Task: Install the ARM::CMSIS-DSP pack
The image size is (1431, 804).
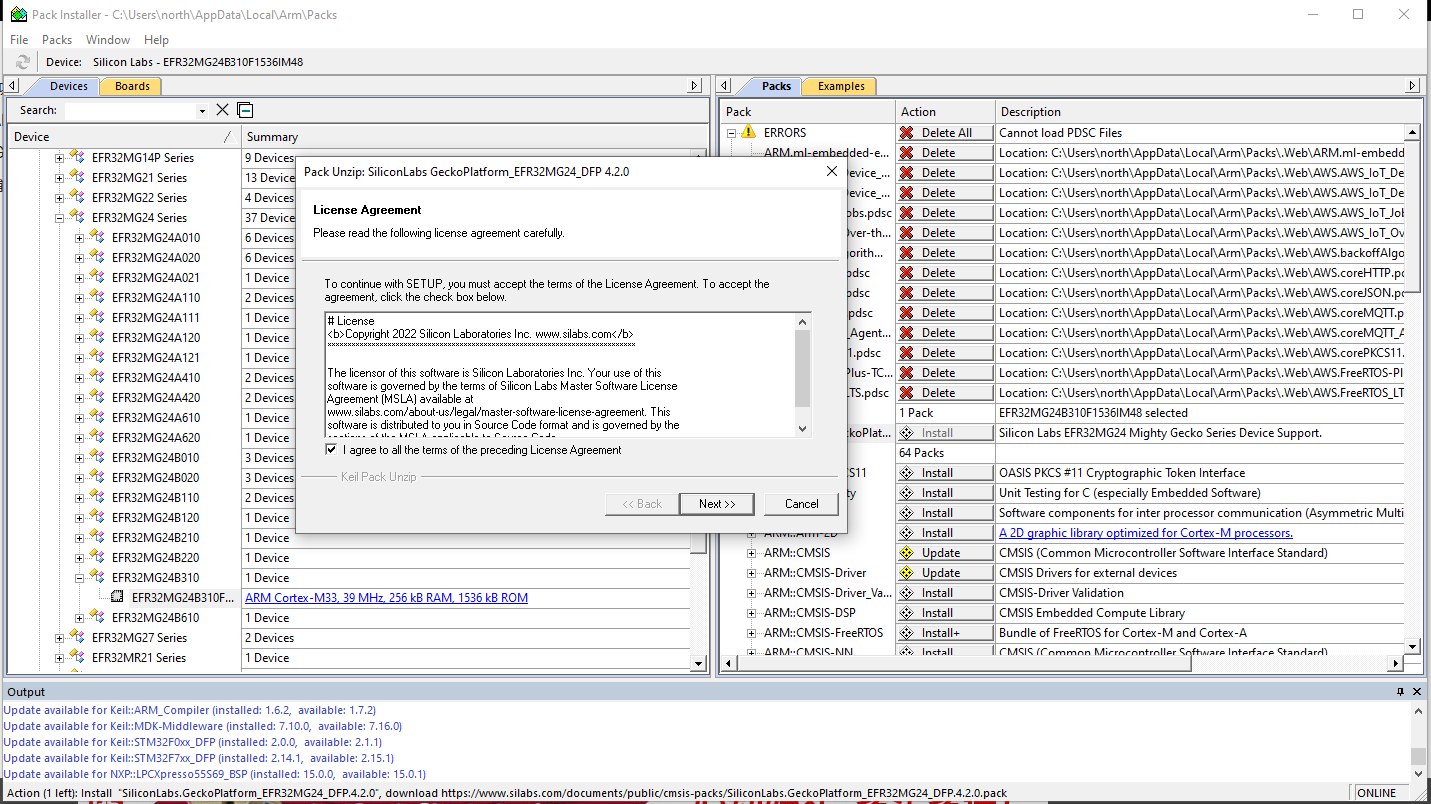Action: point(945,613)
